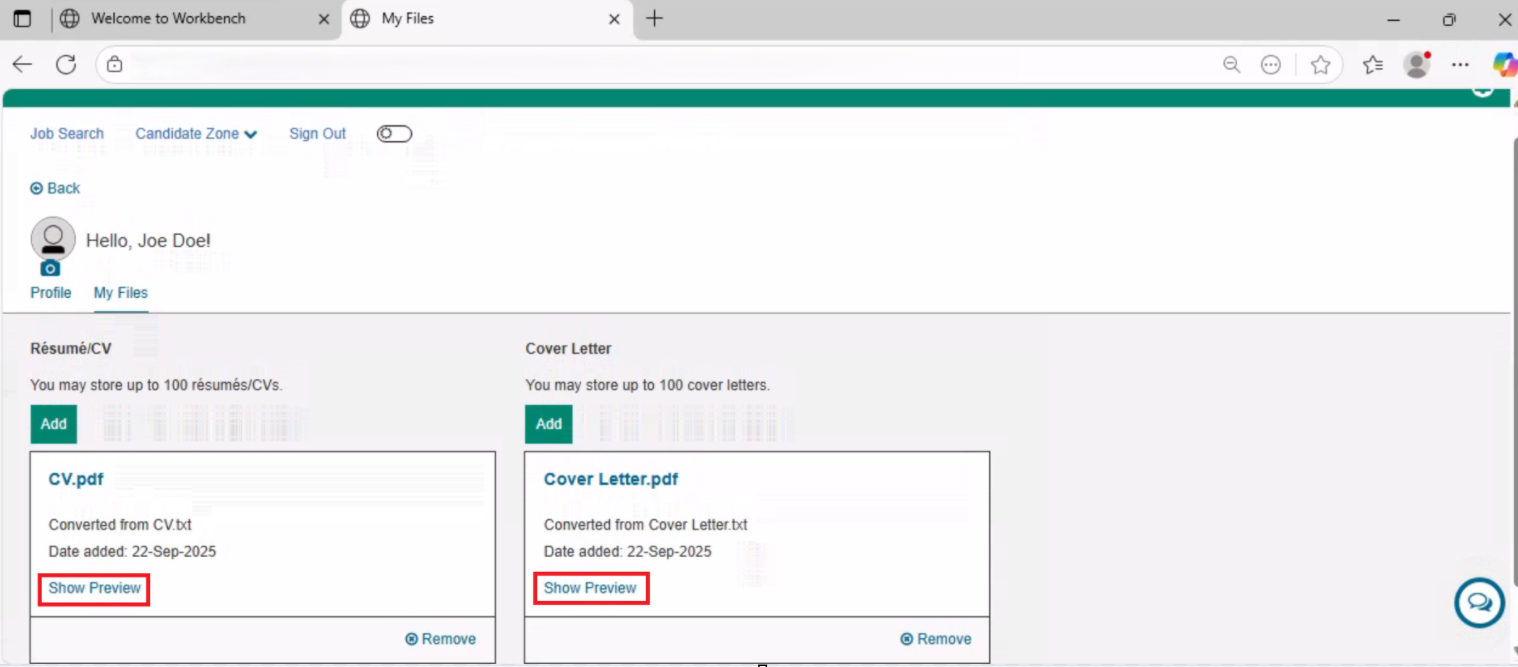Click the browser address bar
The height and width of the screenshot is (667, 1518).
tap(660, 65)
